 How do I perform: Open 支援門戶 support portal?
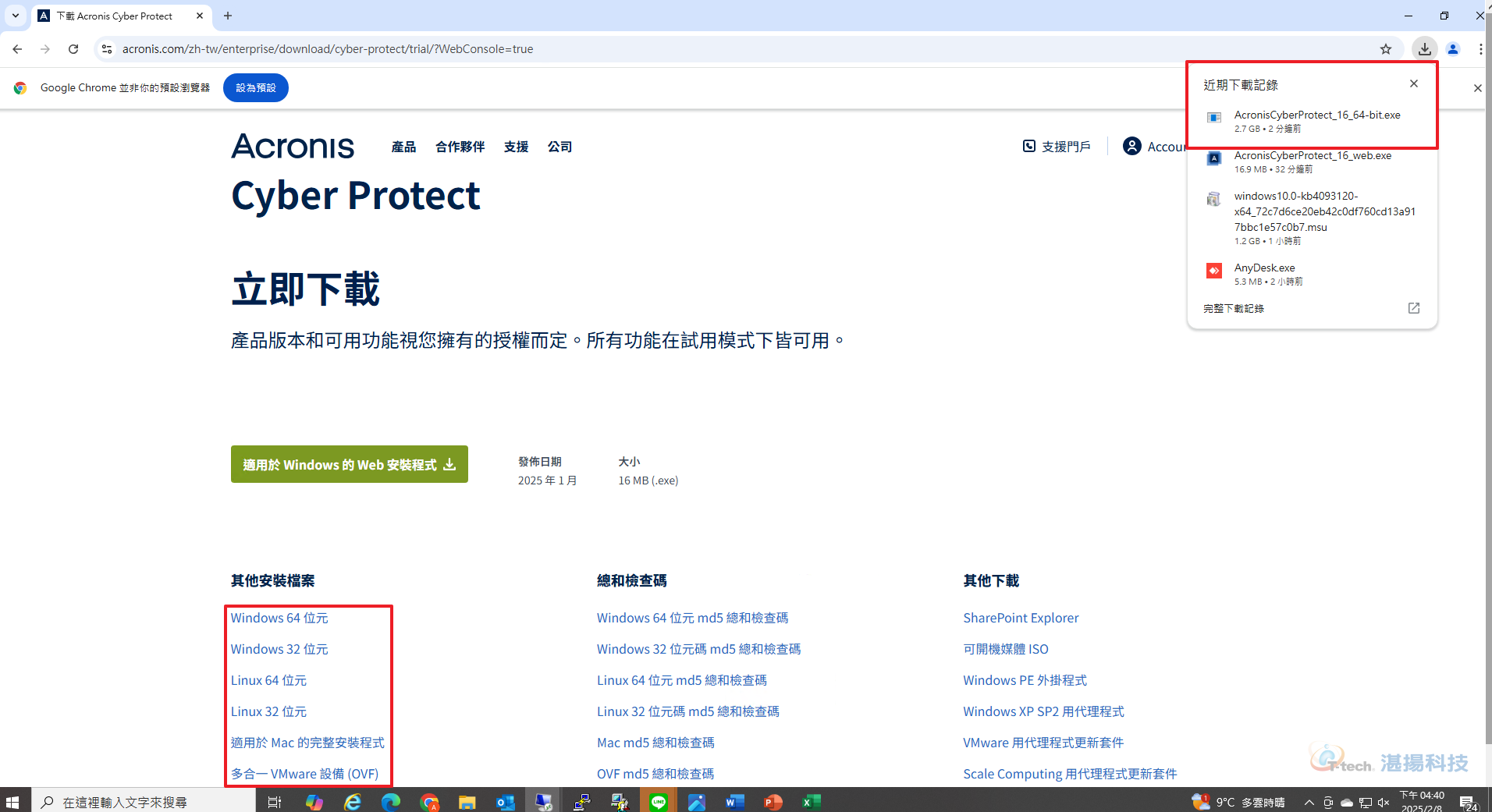[x=1057, y=147]
